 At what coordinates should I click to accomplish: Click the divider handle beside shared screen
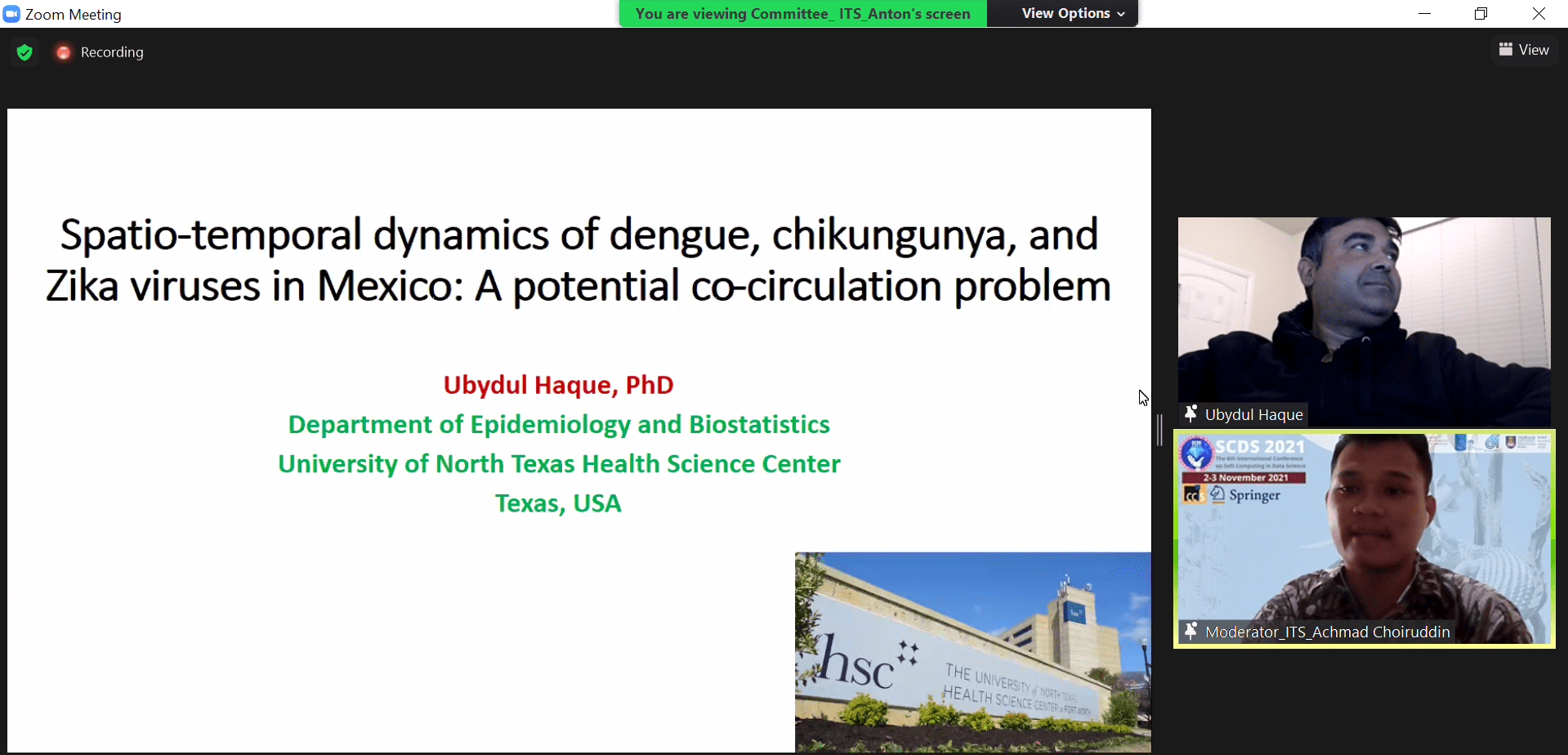click(x=1159, y=430)
